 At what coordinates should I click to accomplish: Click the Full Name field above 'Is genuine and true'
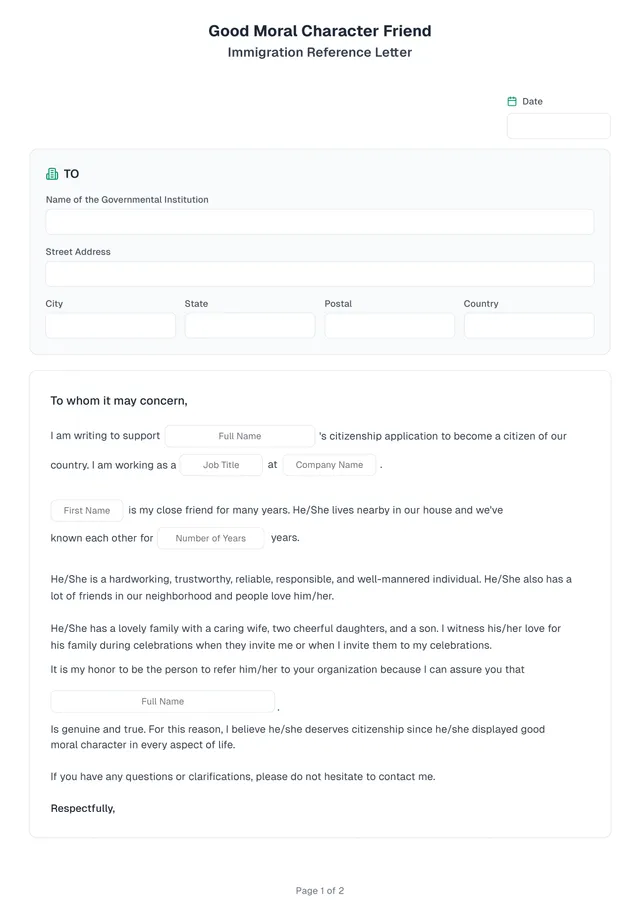coord(162,701)
